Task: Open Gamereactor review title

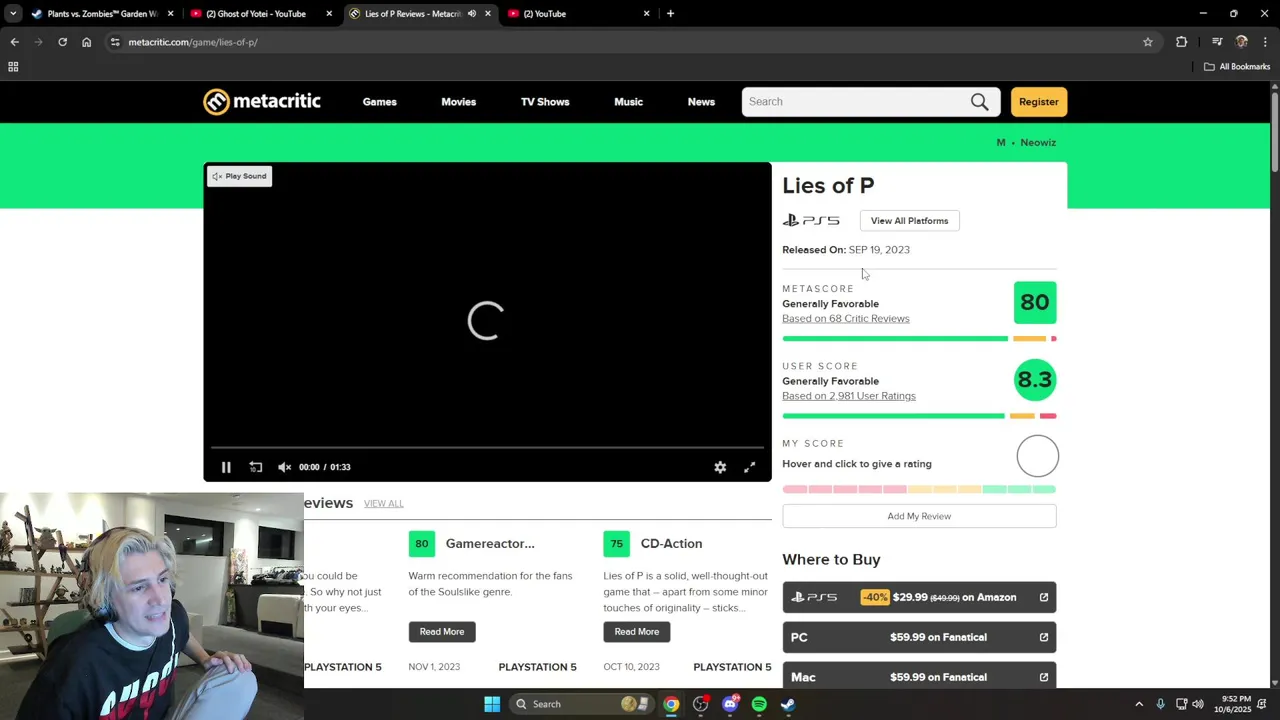Action: point(490,544)
